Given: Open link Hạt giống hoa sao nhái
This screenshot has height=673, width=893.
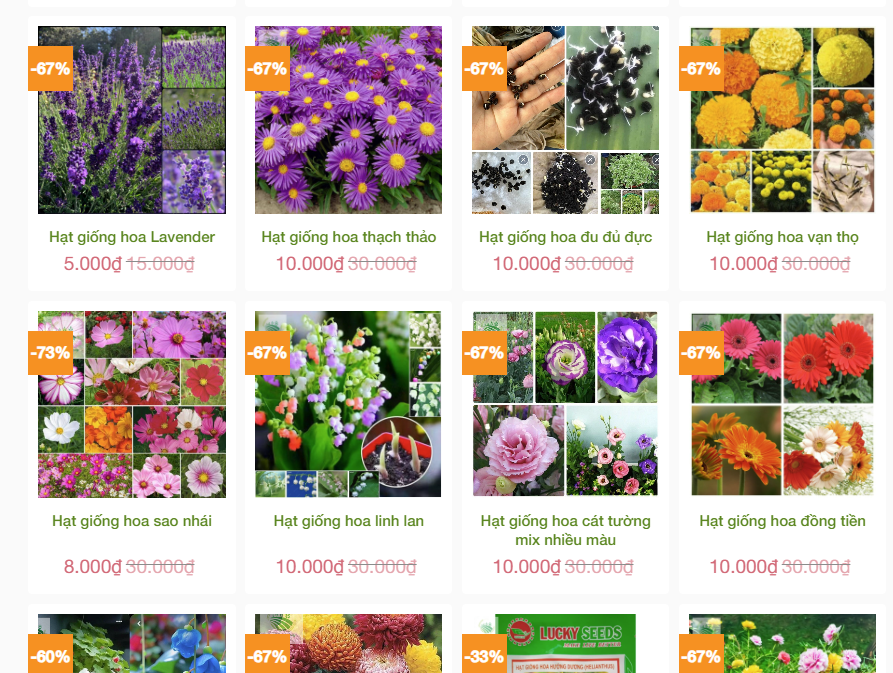Looking at the screenshot, I should click(x=132, y=521).
